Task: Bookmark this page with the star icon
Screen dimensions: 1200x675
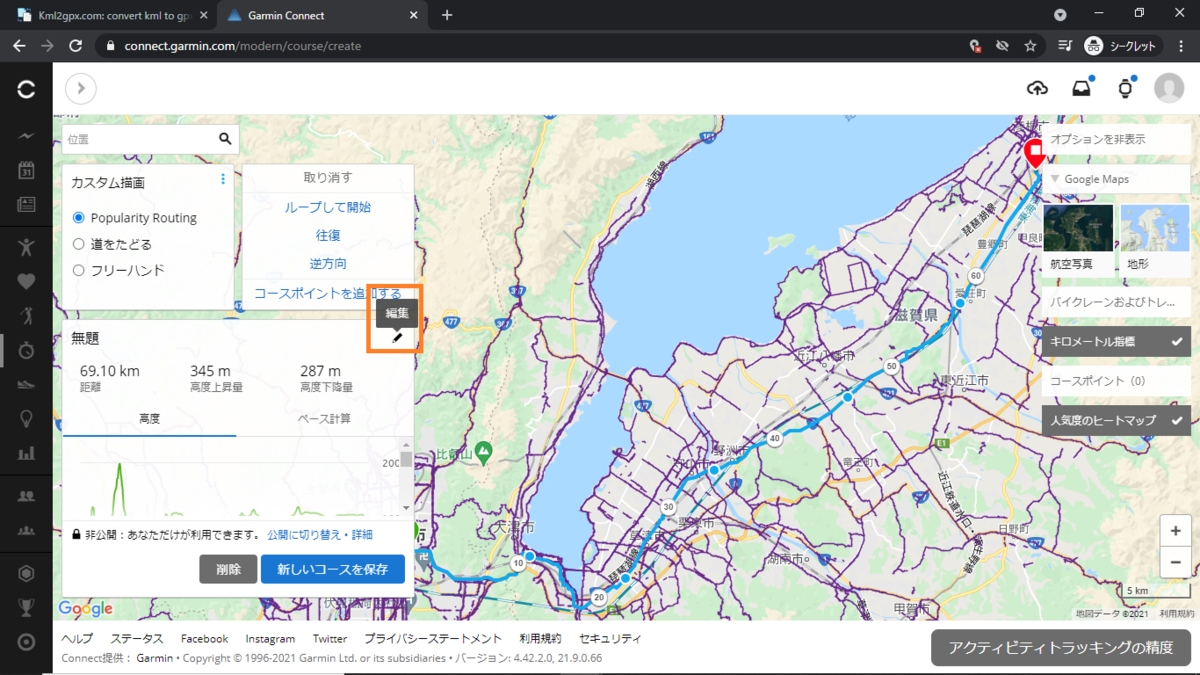Action: point(1030,46)
